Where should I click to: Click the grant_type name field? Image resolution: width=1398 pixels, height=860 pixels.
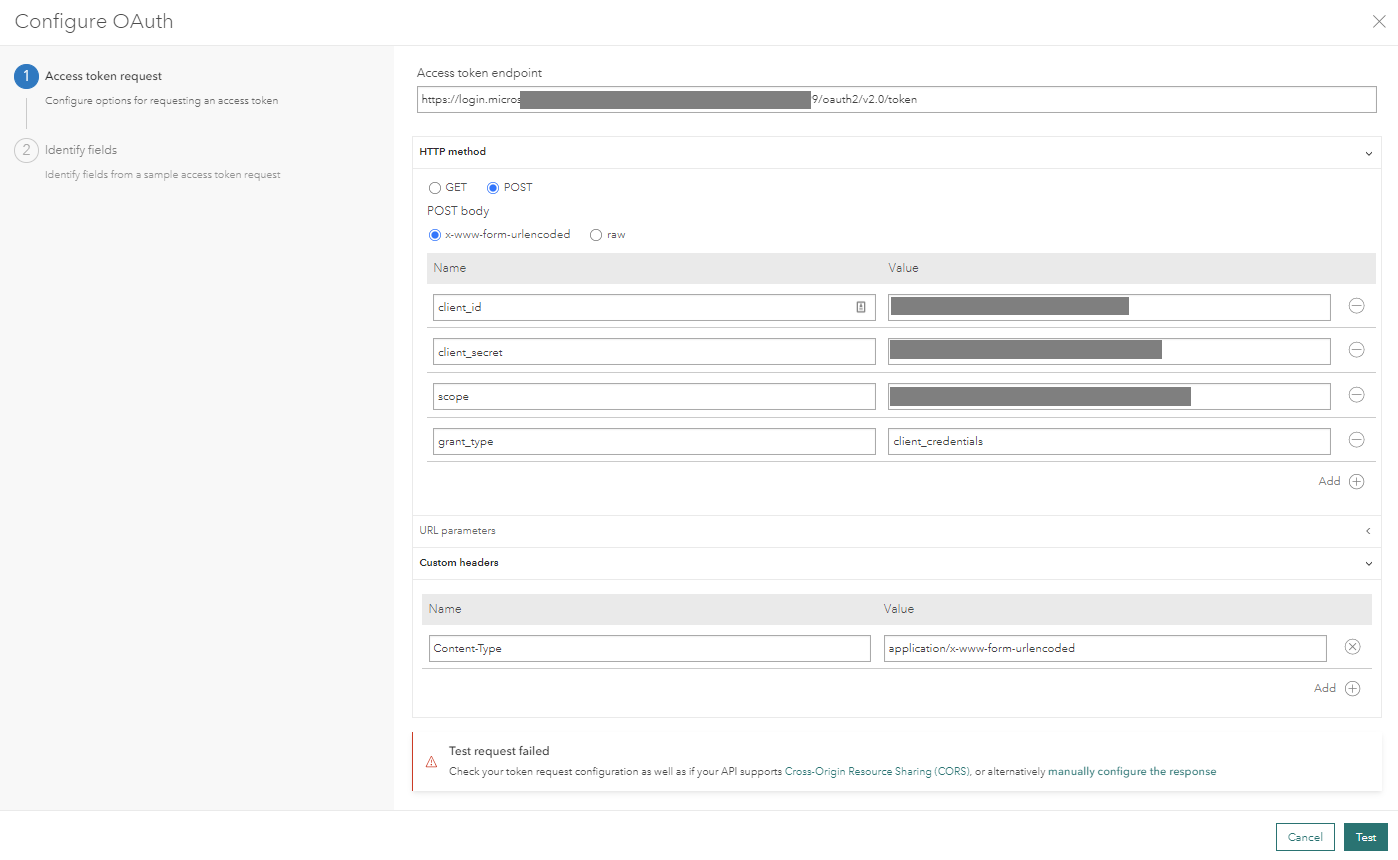pyautogui.click(x=654, y=441)
